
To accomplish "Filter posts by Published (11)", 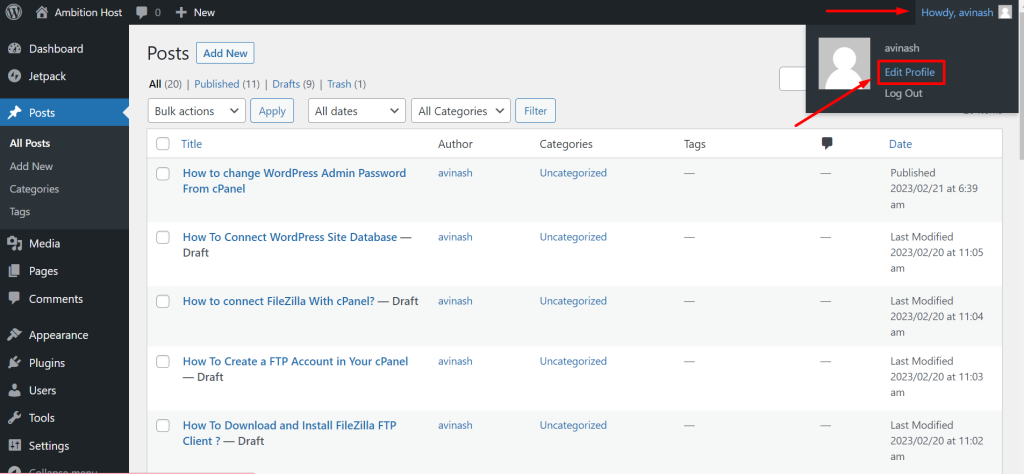I will point(227,84).
